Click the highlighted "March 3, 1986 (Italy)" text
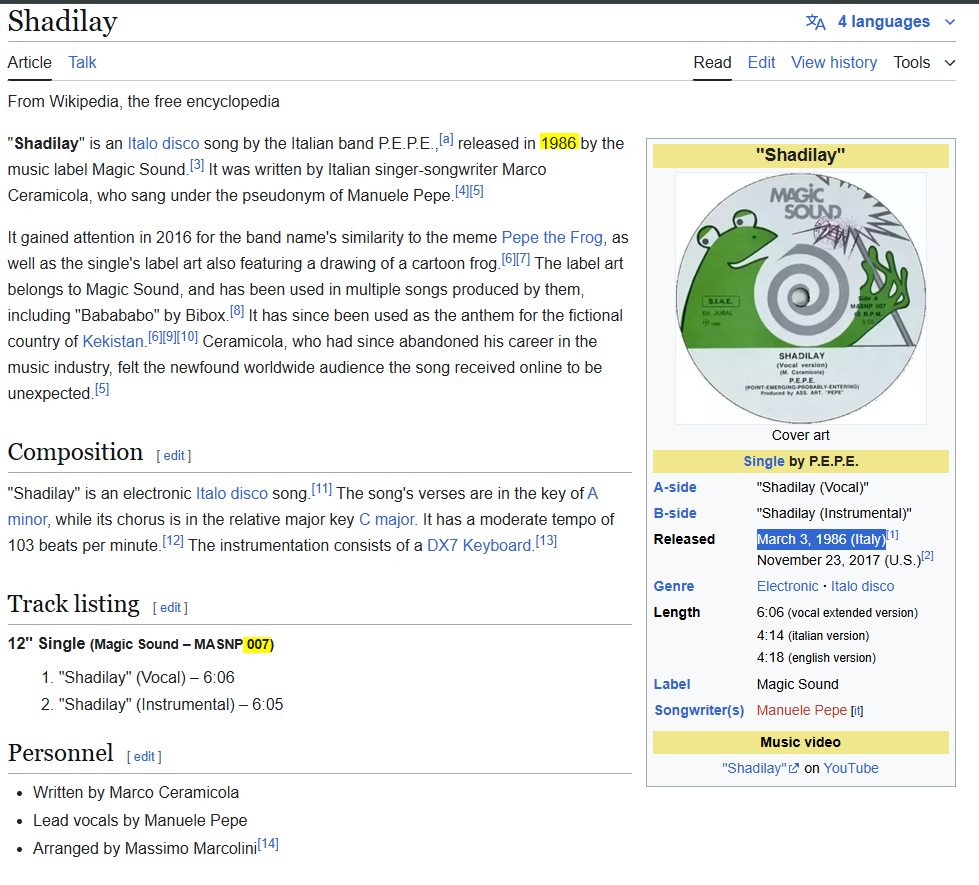The image size is (979, 885). pos(822,540)
